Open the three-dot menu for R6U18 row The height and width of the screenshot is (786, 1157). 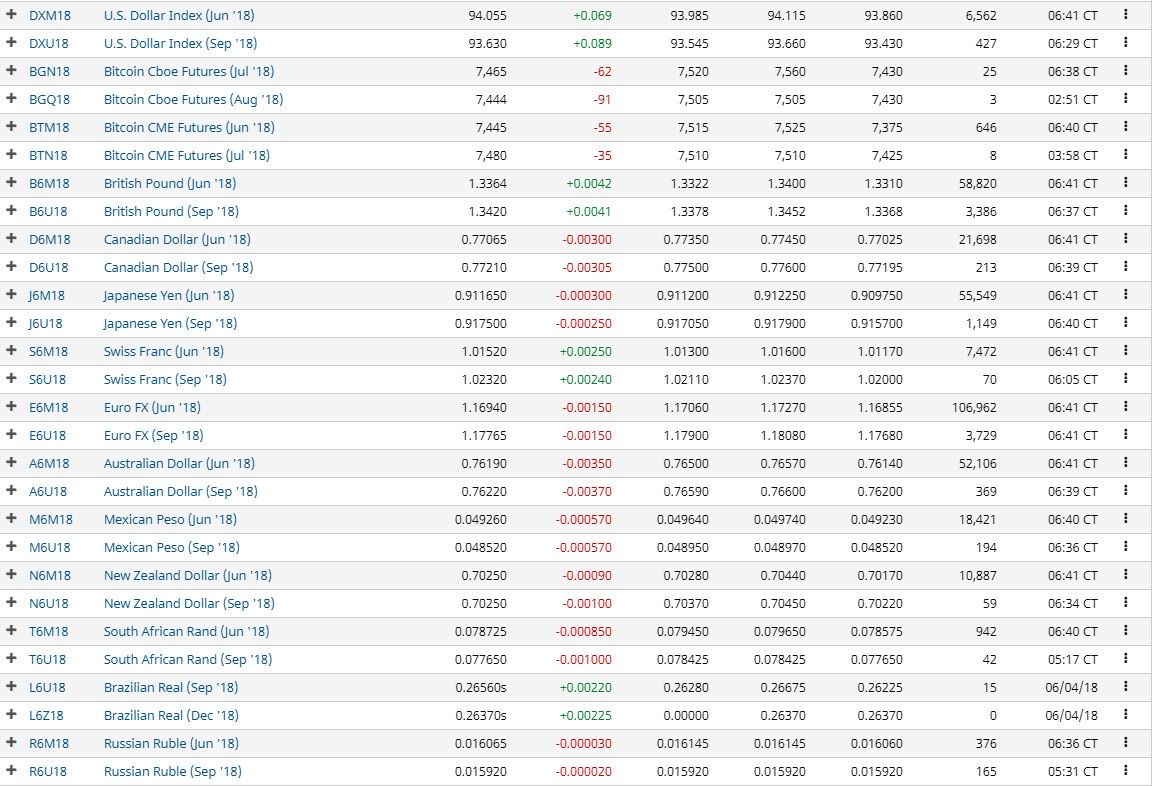tap(1125, 771)
